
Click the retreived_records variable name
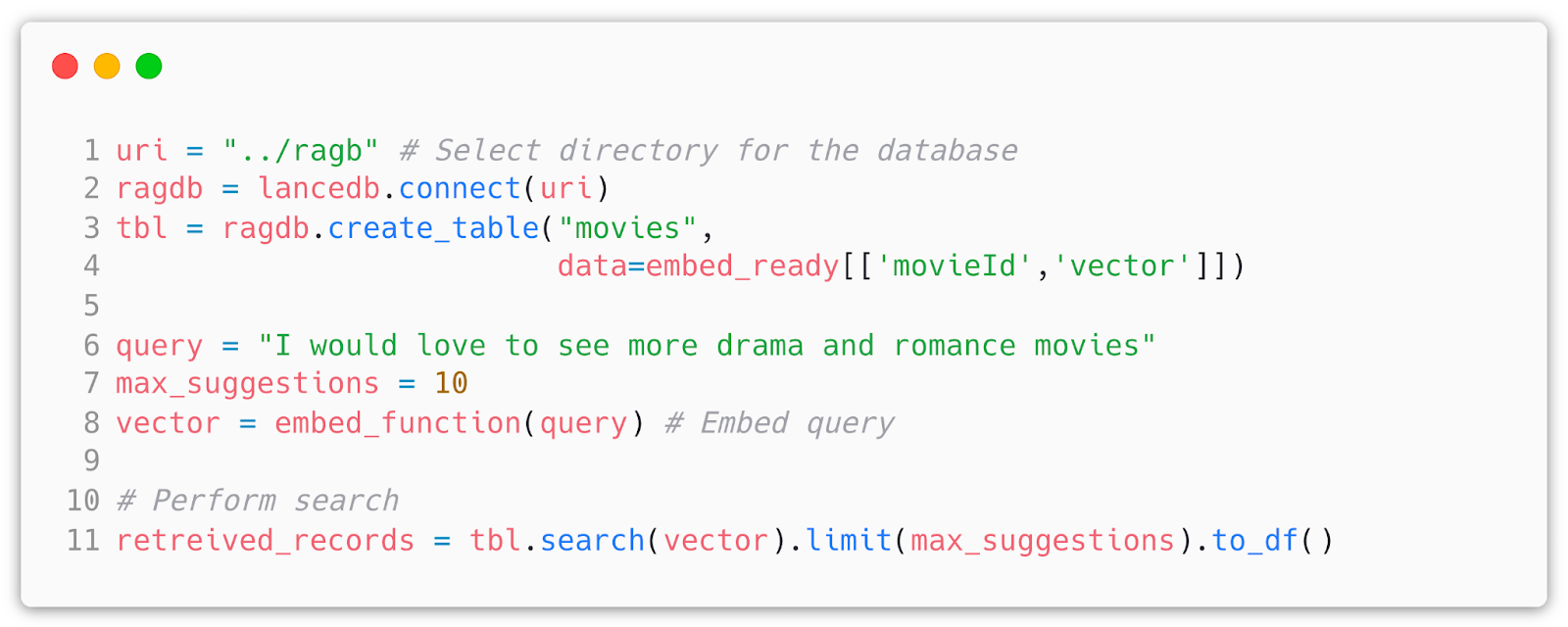[265, 541]
